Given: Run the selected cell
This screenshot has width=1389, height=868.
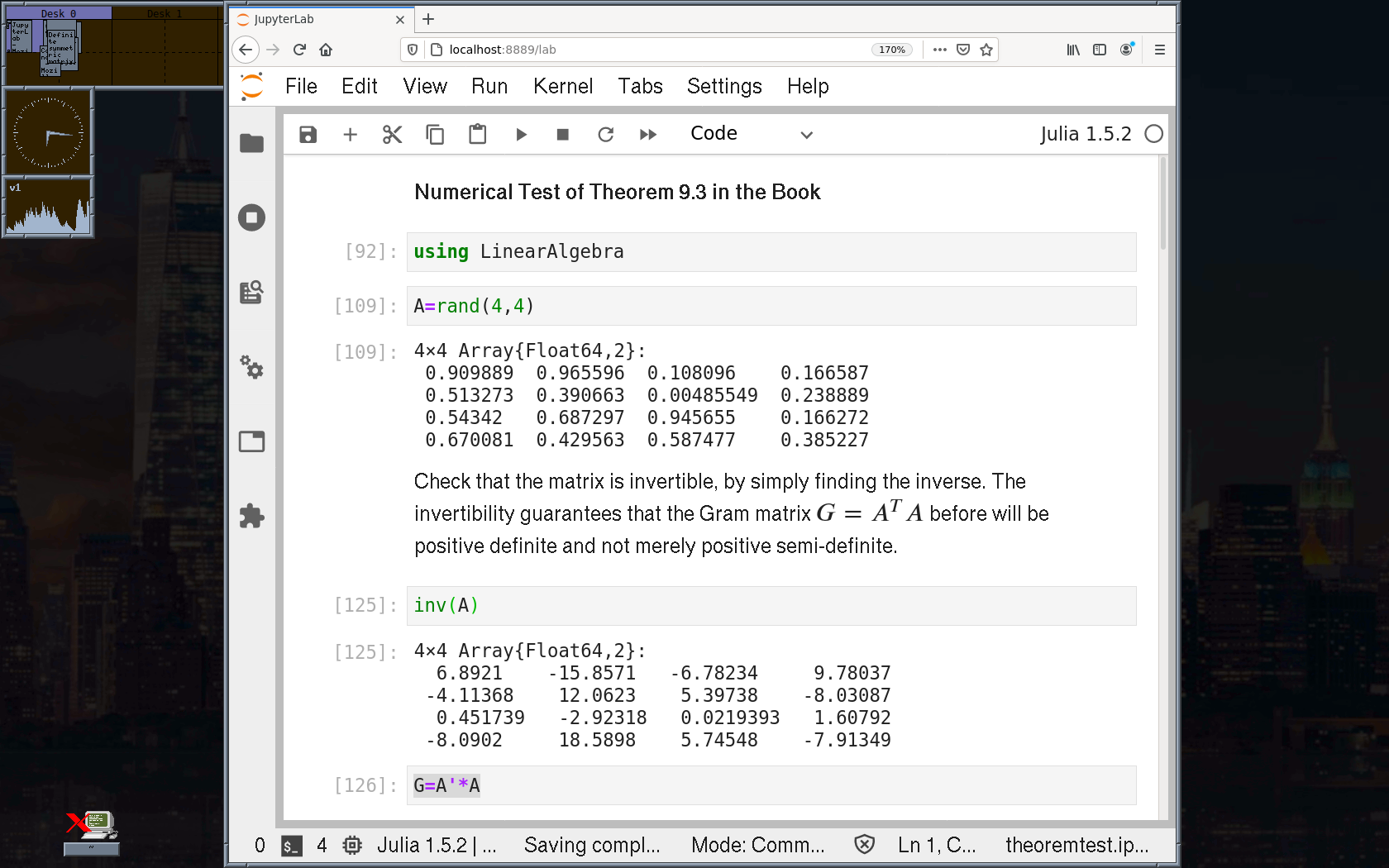Looking at the screenshot, I should coord(521,135).
